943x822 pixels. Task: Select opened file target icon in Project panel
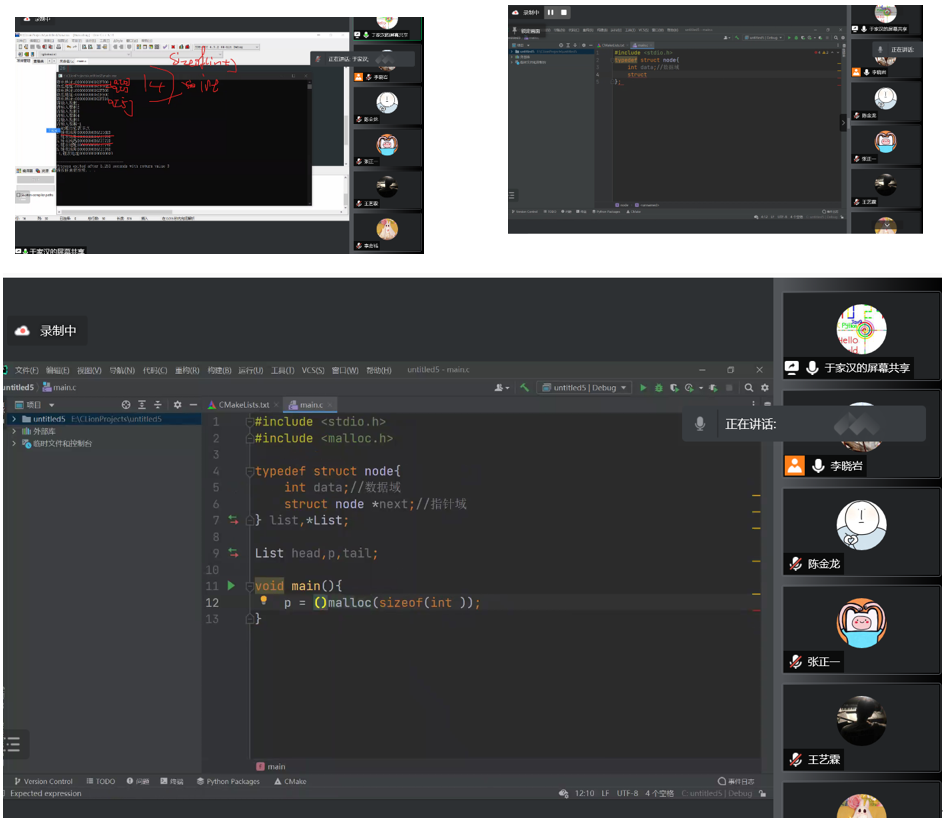coord(126,405)
